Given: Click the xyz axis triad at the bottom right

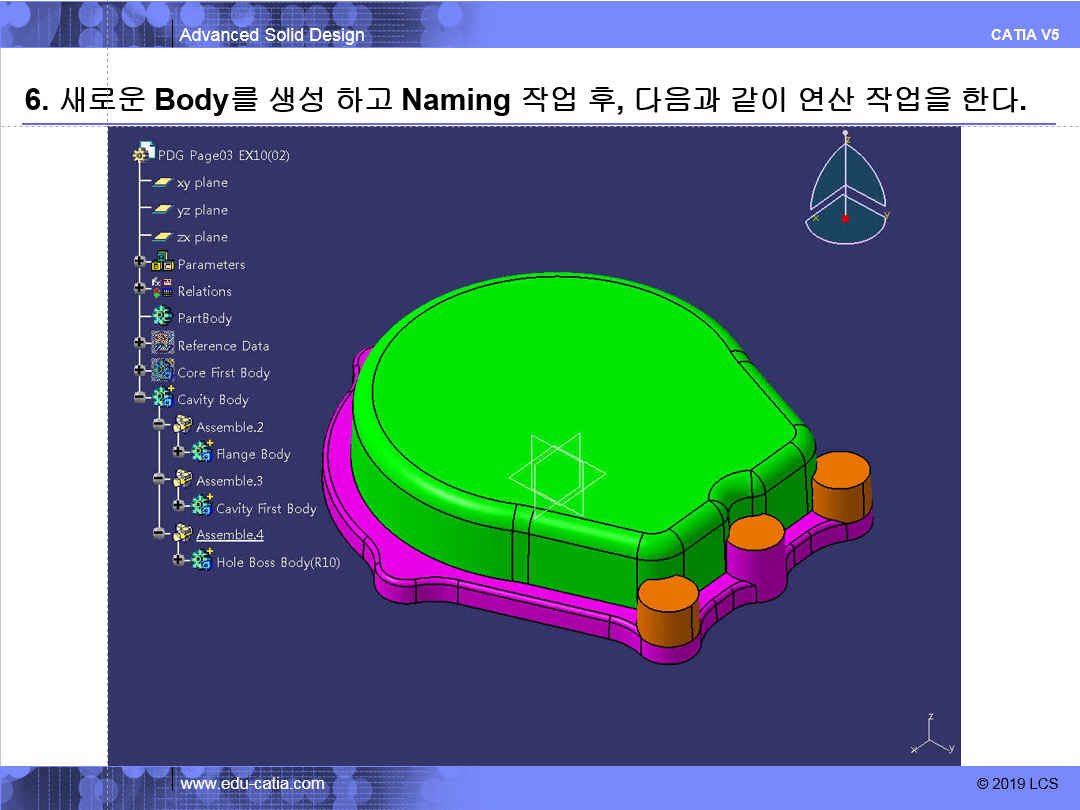Looking at the screenshot, I should coord(931,738).
